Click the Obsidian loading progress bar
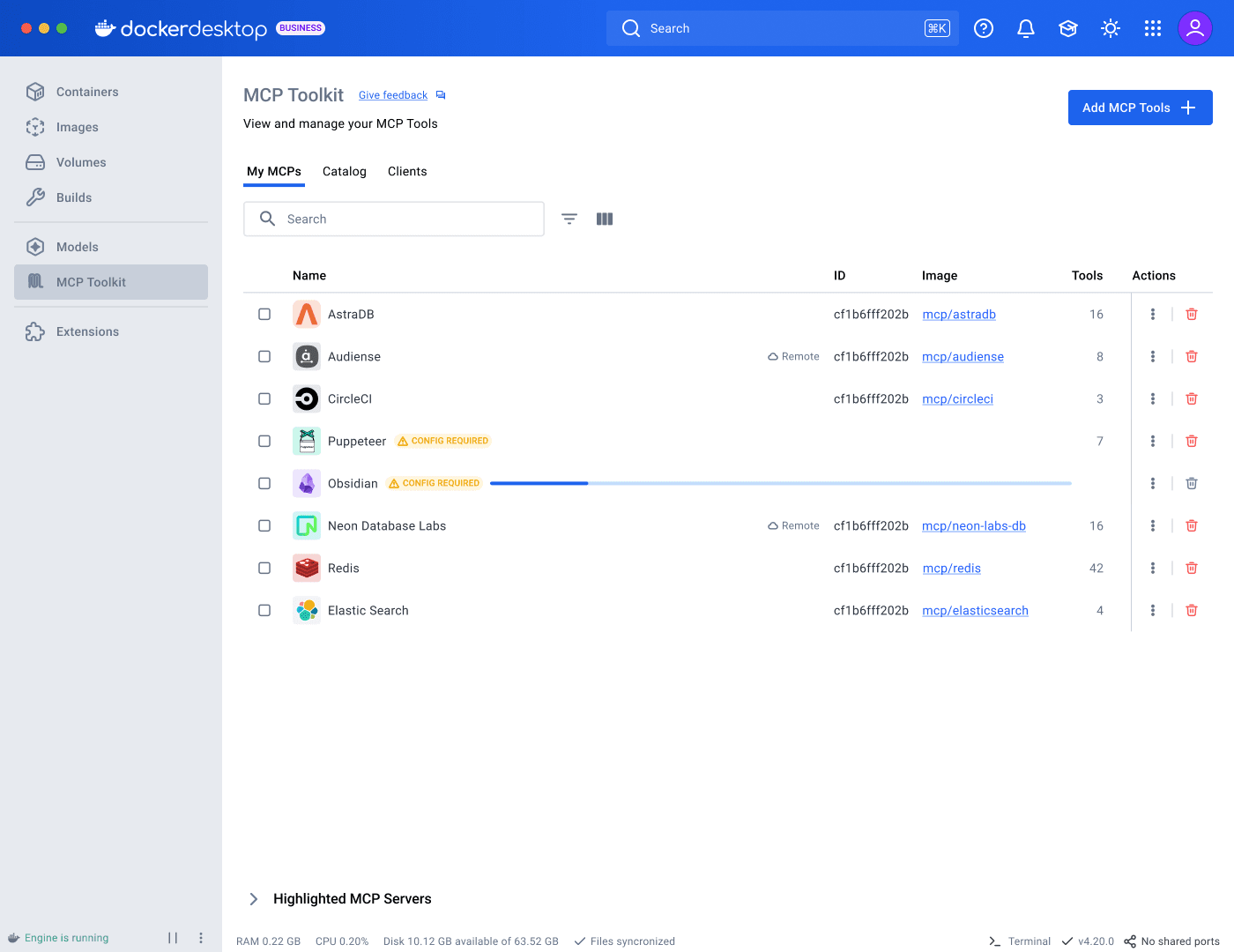1234x952 pixels. click(x=780, y=483)
